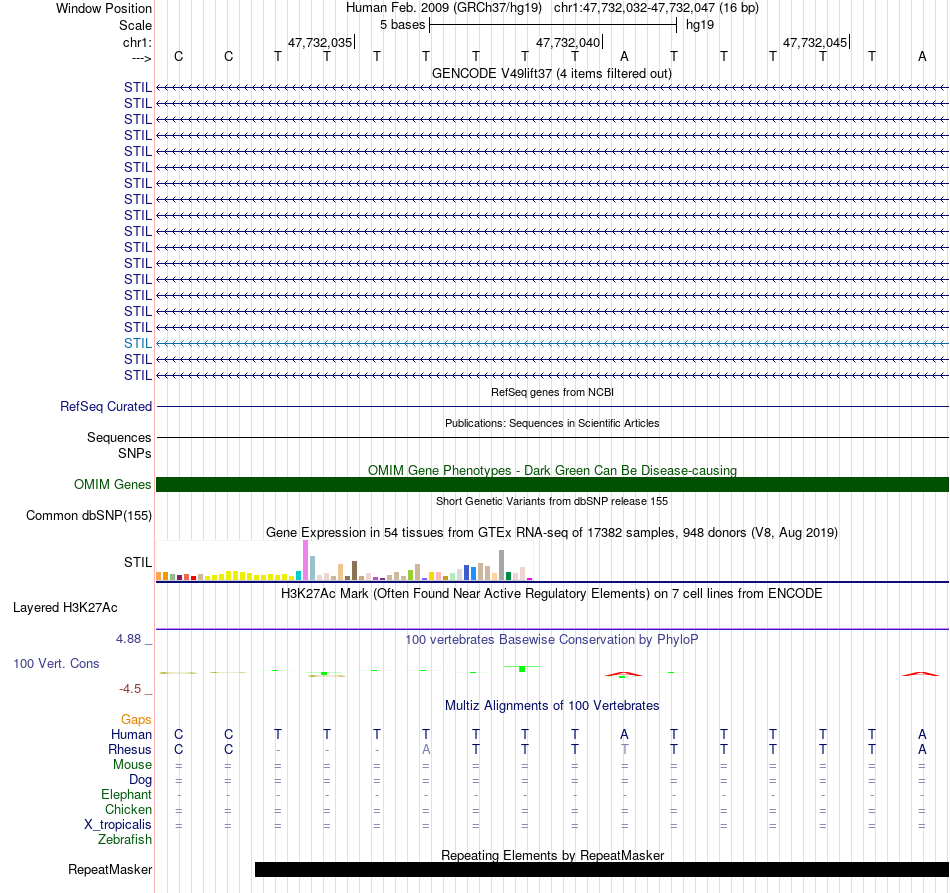This screenshot has height=893, width=950.
Task: Click the Layered H3K27Ac track label
Action: pos(65,608)
